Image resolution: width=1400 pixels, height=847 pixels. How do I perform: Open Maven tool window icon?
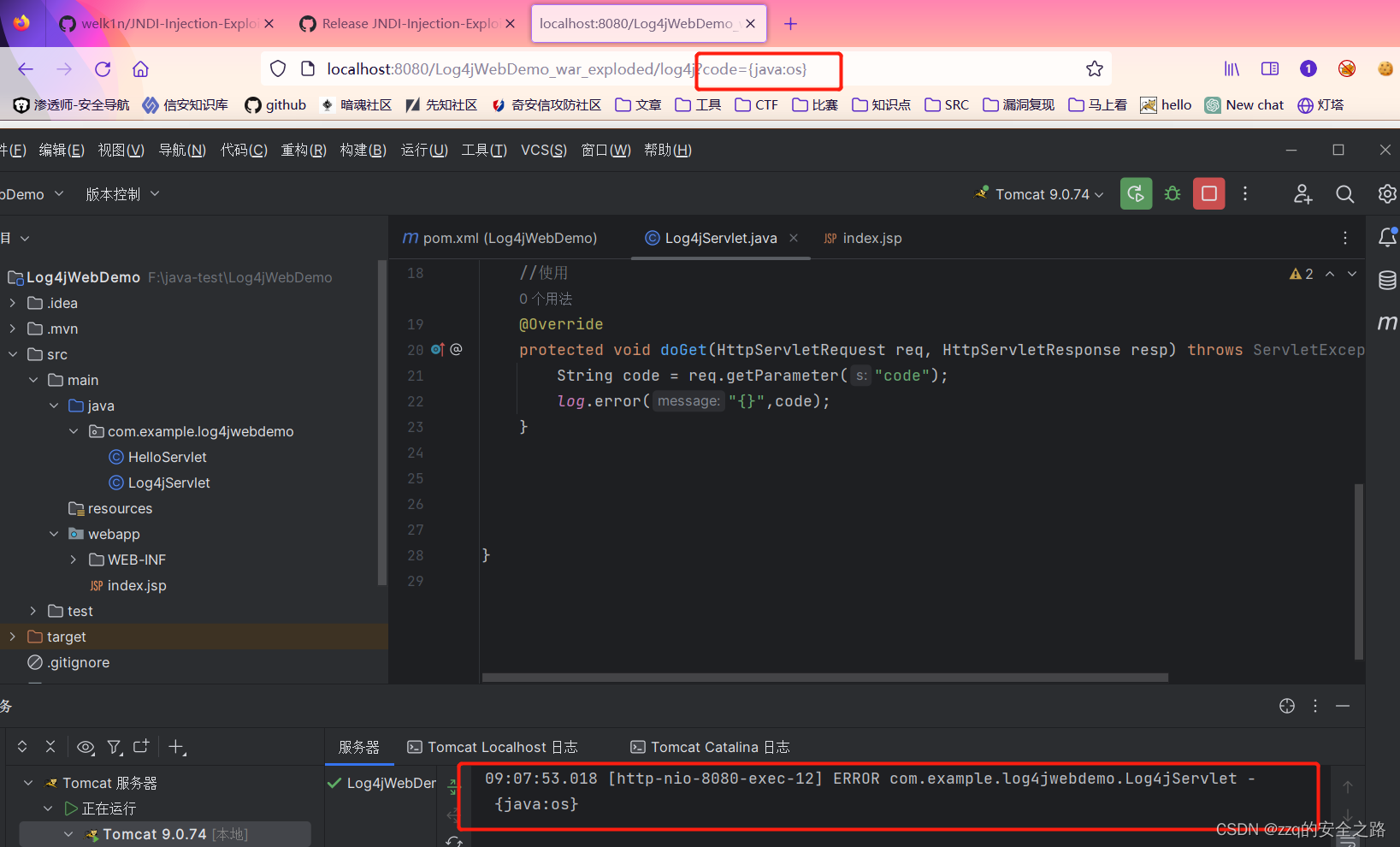pyautogui.click(x=1387, y=323)
